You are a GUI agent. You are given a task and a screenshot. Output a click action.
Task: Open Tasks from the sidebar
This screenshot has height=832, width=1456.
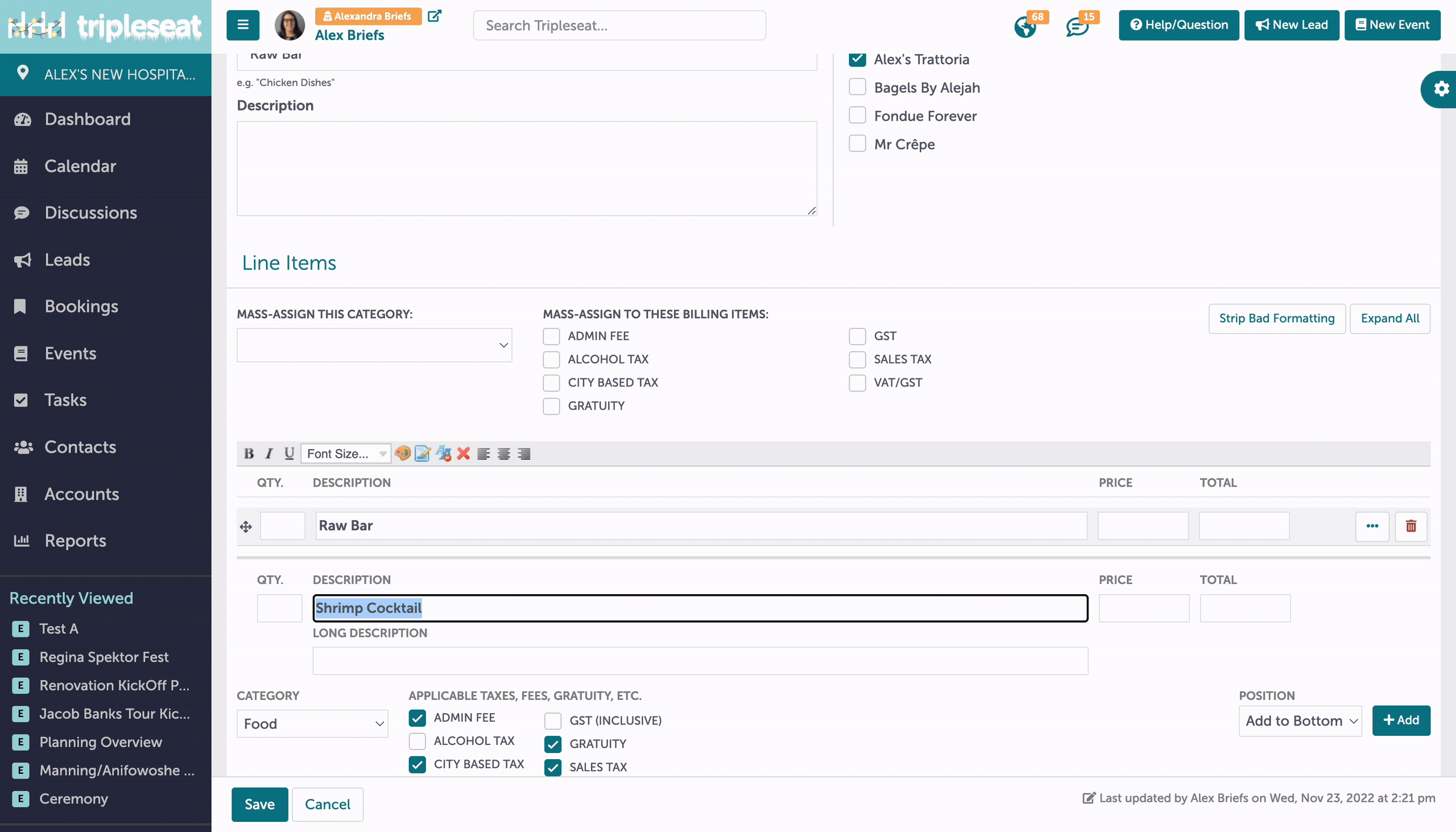[x=65, y=400]
